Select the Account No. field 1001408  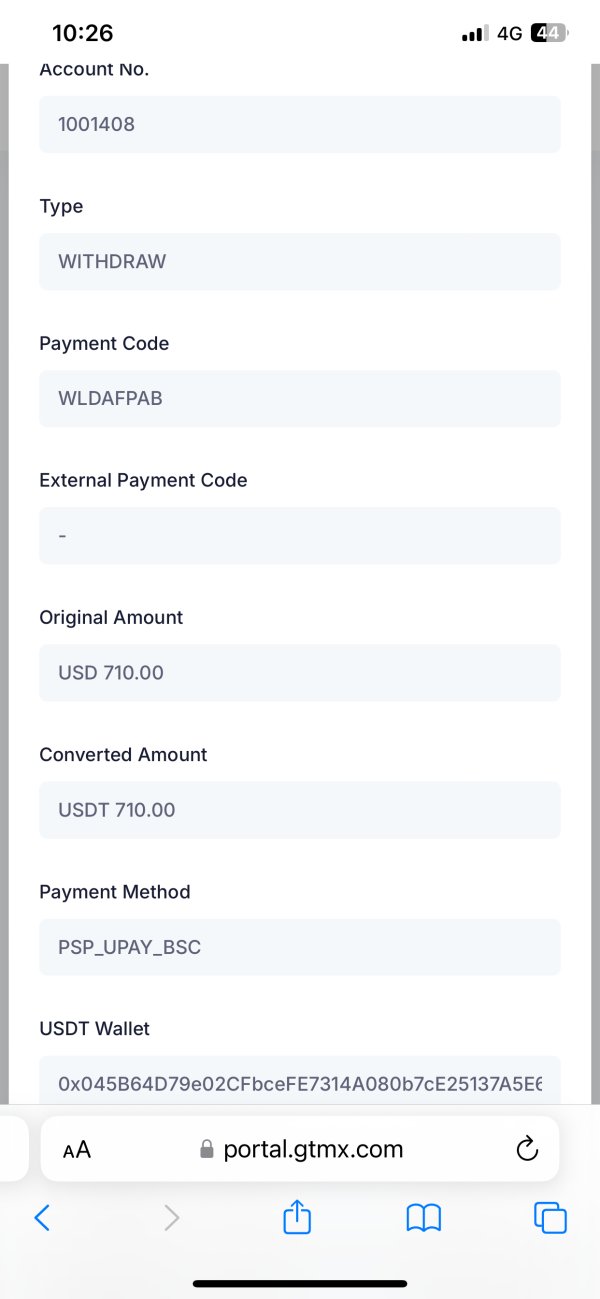[x=300, y=125]
